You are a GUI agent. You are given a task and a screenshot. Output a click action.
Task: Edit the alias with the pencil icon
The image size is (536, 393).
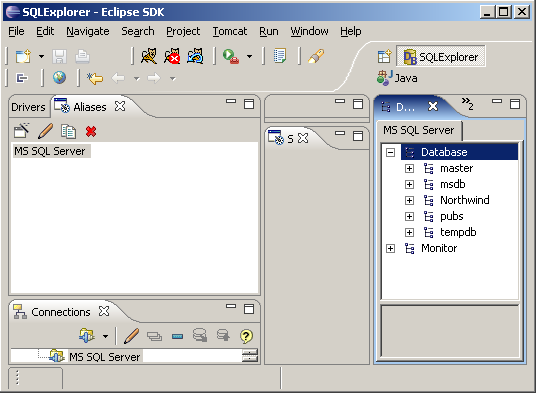point(45,131)
